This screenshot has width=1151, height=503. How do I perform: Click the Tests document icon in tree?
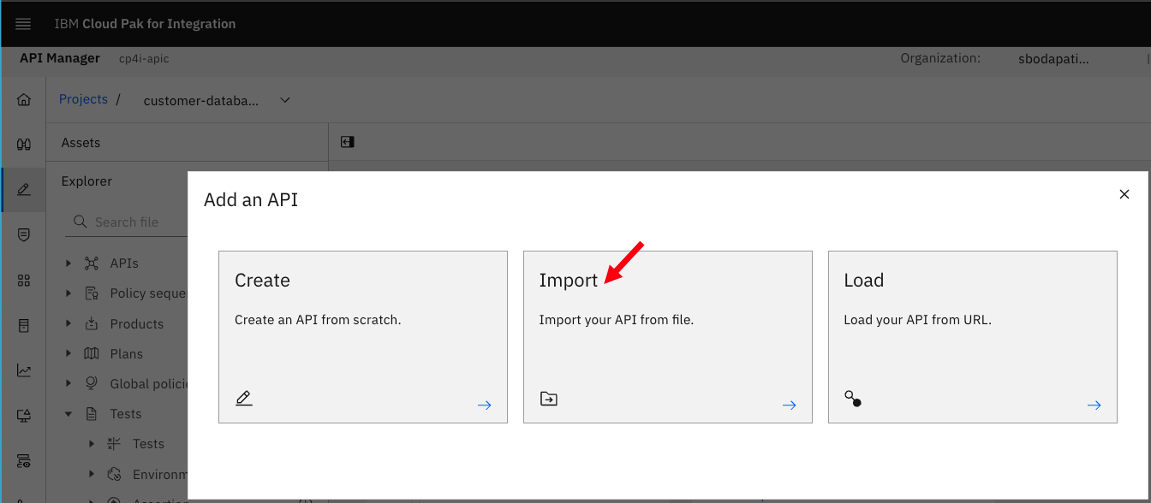coord(92,413)
